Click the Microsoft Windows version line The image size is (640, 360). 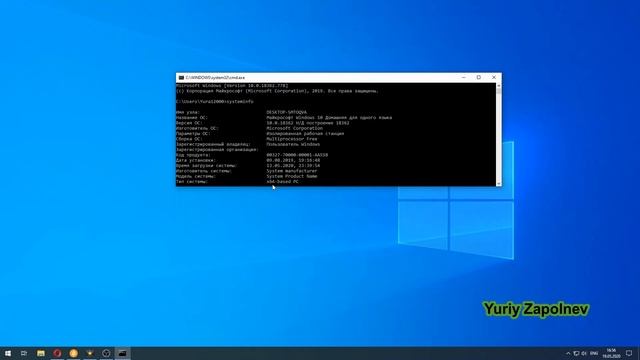(232, 86)
